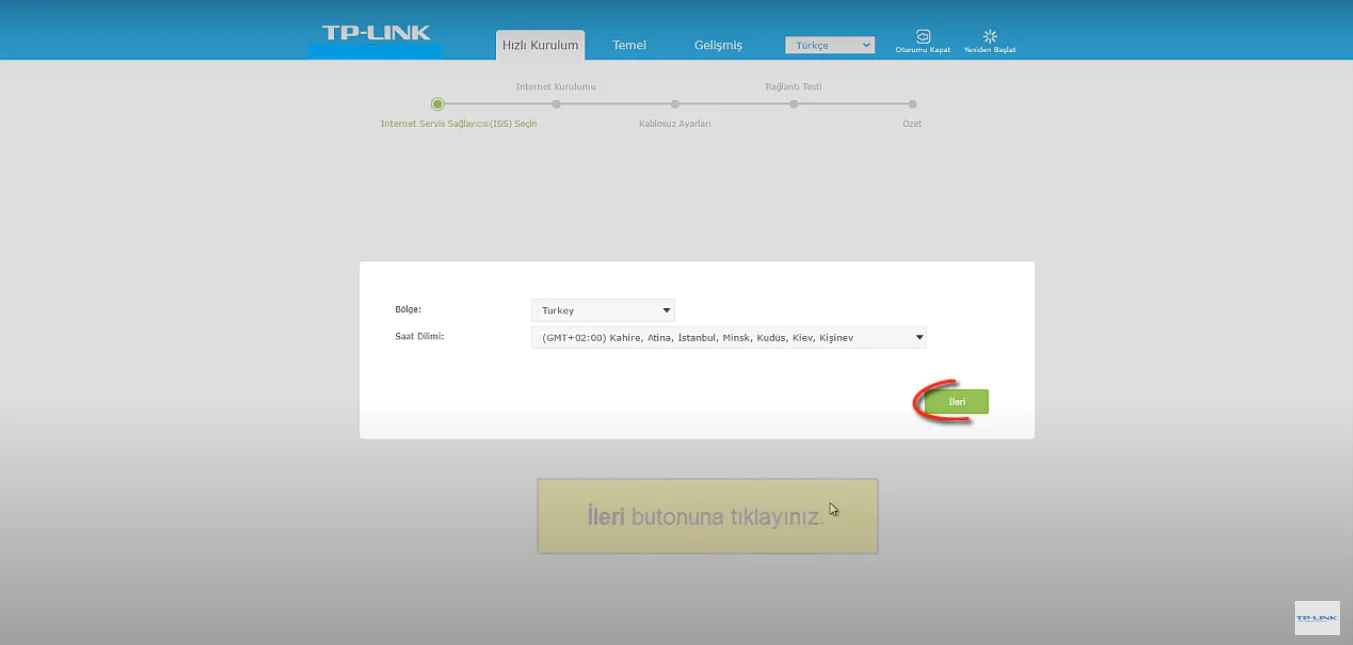Click the Internet Kurulumu step marker
The width and height of the screenshot is (1353, 645).
[556, 104]
